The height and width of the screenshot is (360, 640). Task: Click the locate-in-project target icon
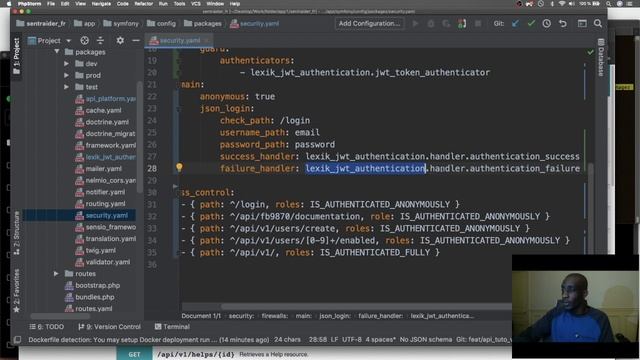84,40
